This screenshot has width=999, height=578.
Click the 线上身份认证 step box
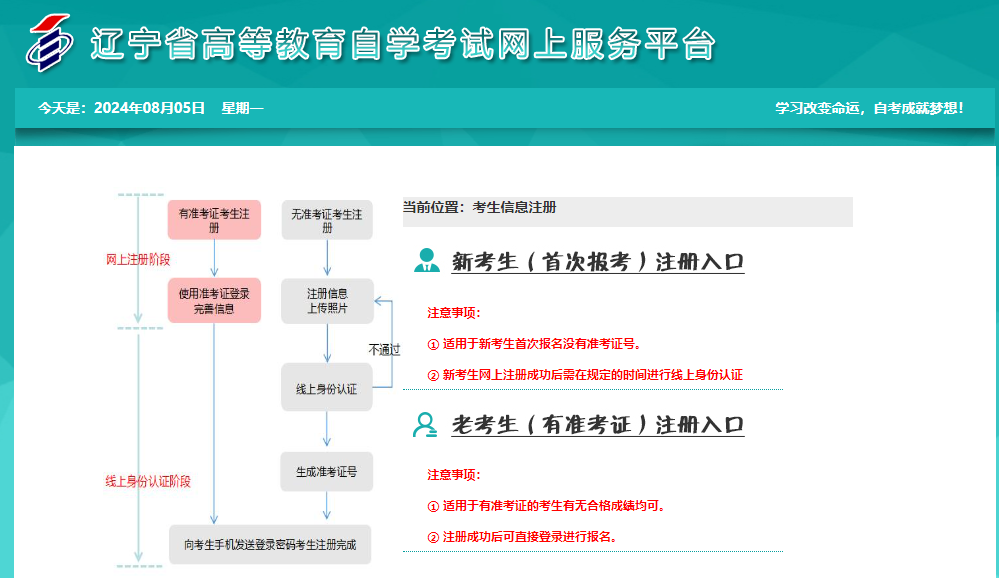pyautogui.click(x=326, y=390)
